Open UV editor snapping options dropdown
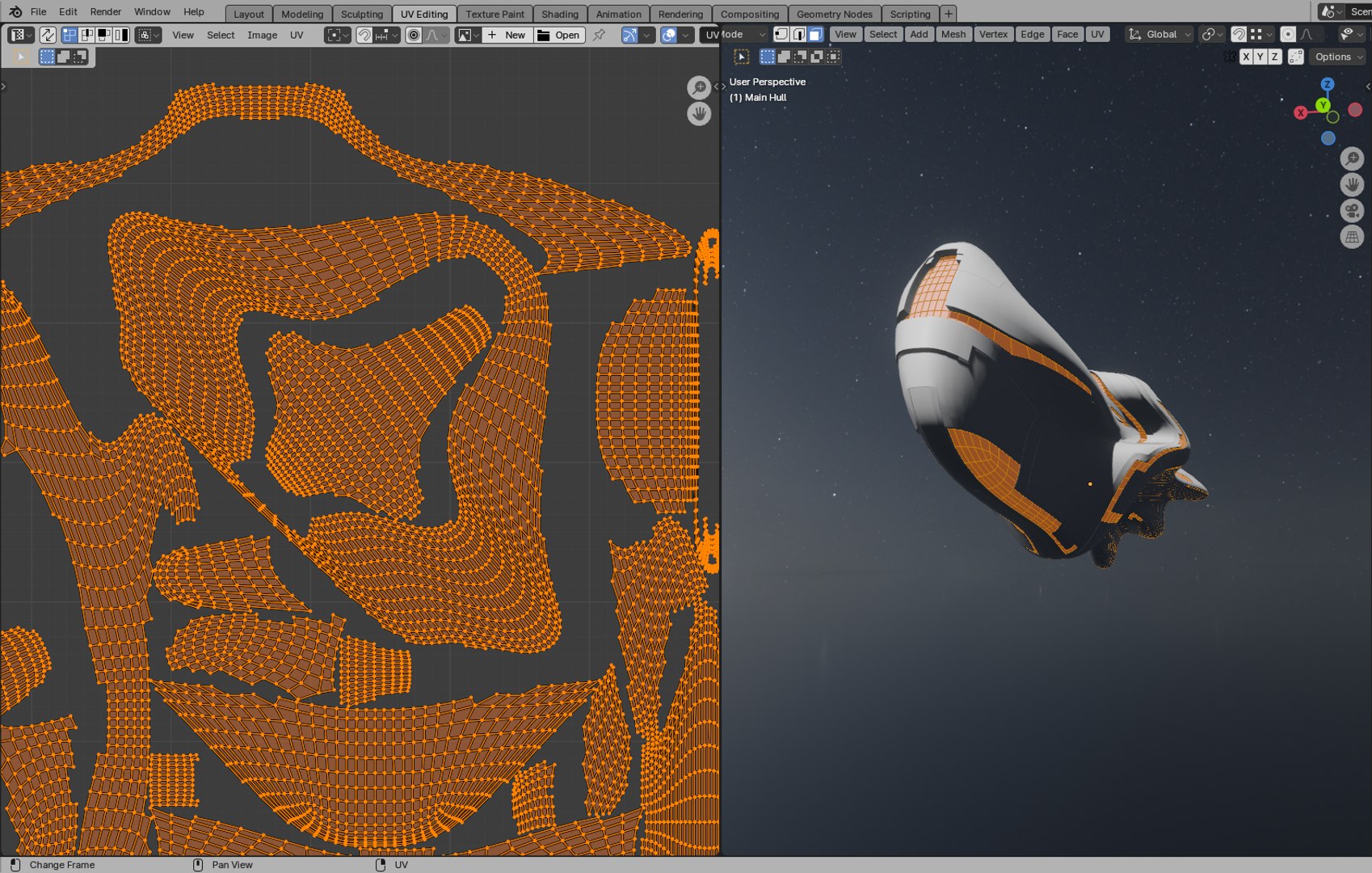The image size is (1372, 873). tap(386, 35)
